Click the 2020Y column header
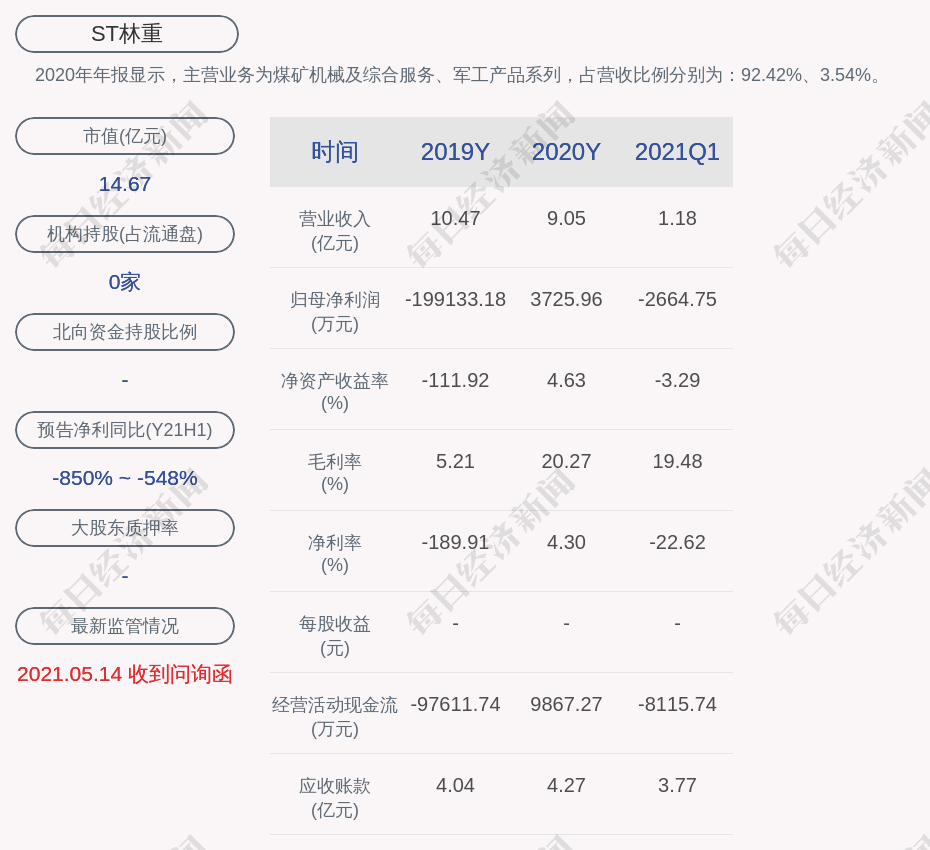The image size is (930, 850). [566, 152]
